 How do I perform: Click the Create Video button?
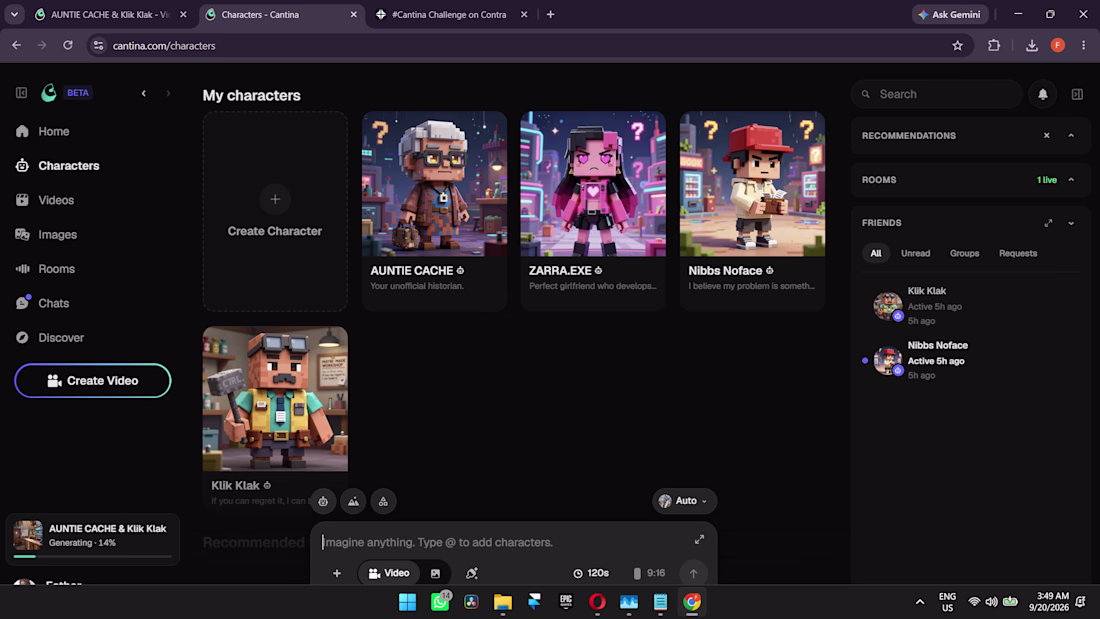point(93,380)
